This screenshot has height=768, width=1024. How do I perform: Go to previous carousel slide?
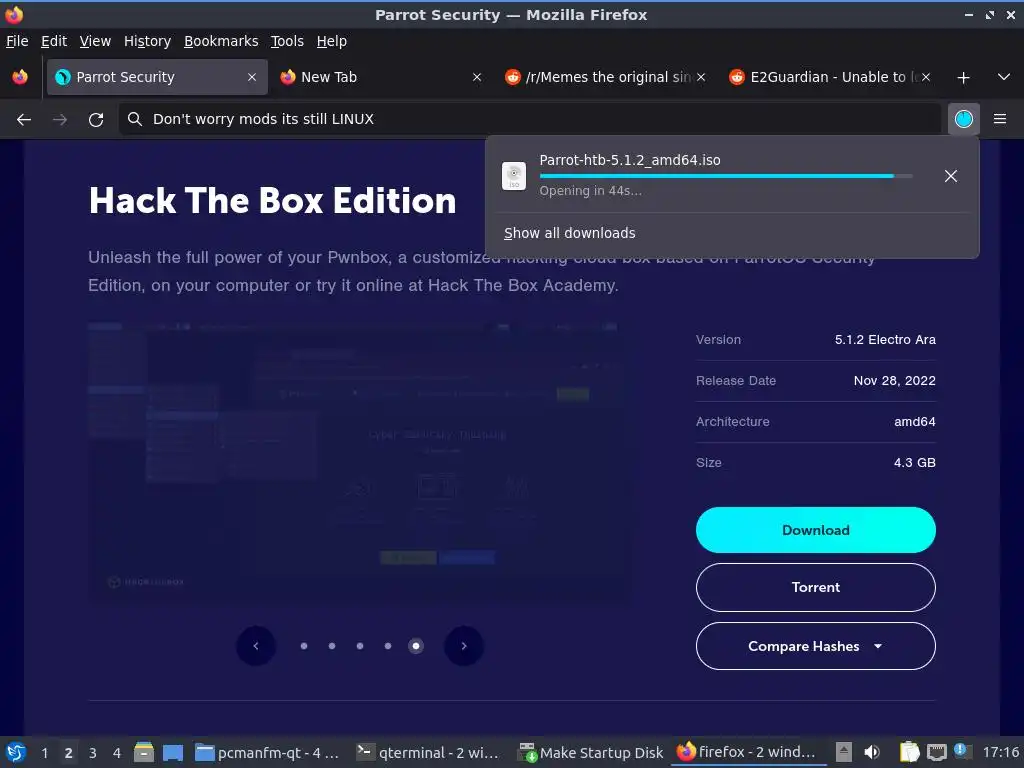tap(255, 646)
